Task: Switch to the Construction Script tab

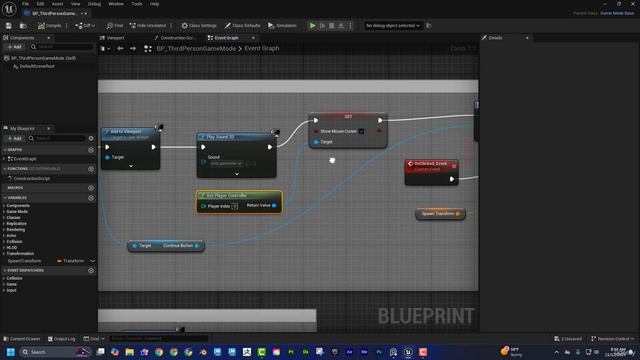Action: (177, 38)
